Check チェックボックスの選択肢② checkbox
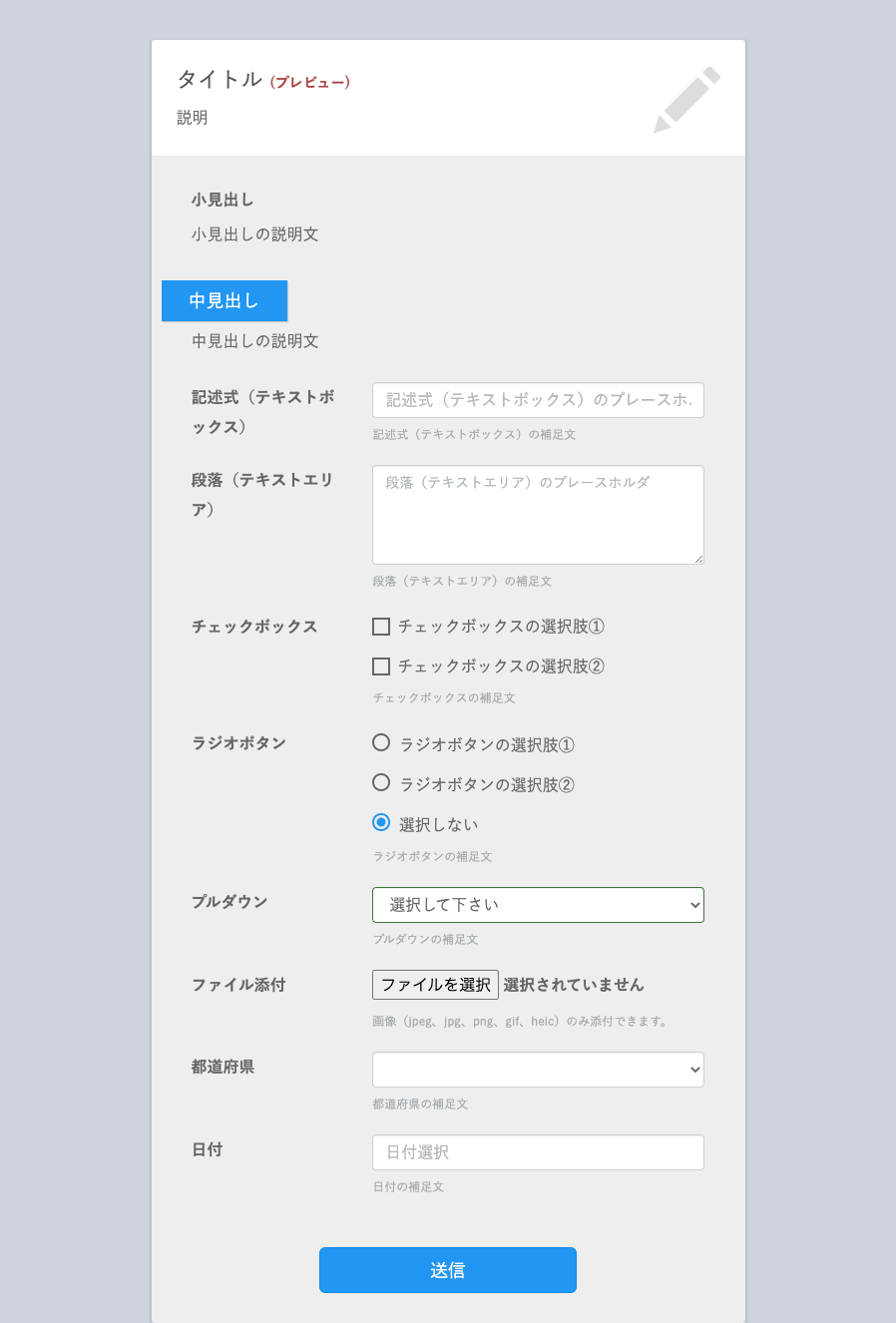 (380, 665)
